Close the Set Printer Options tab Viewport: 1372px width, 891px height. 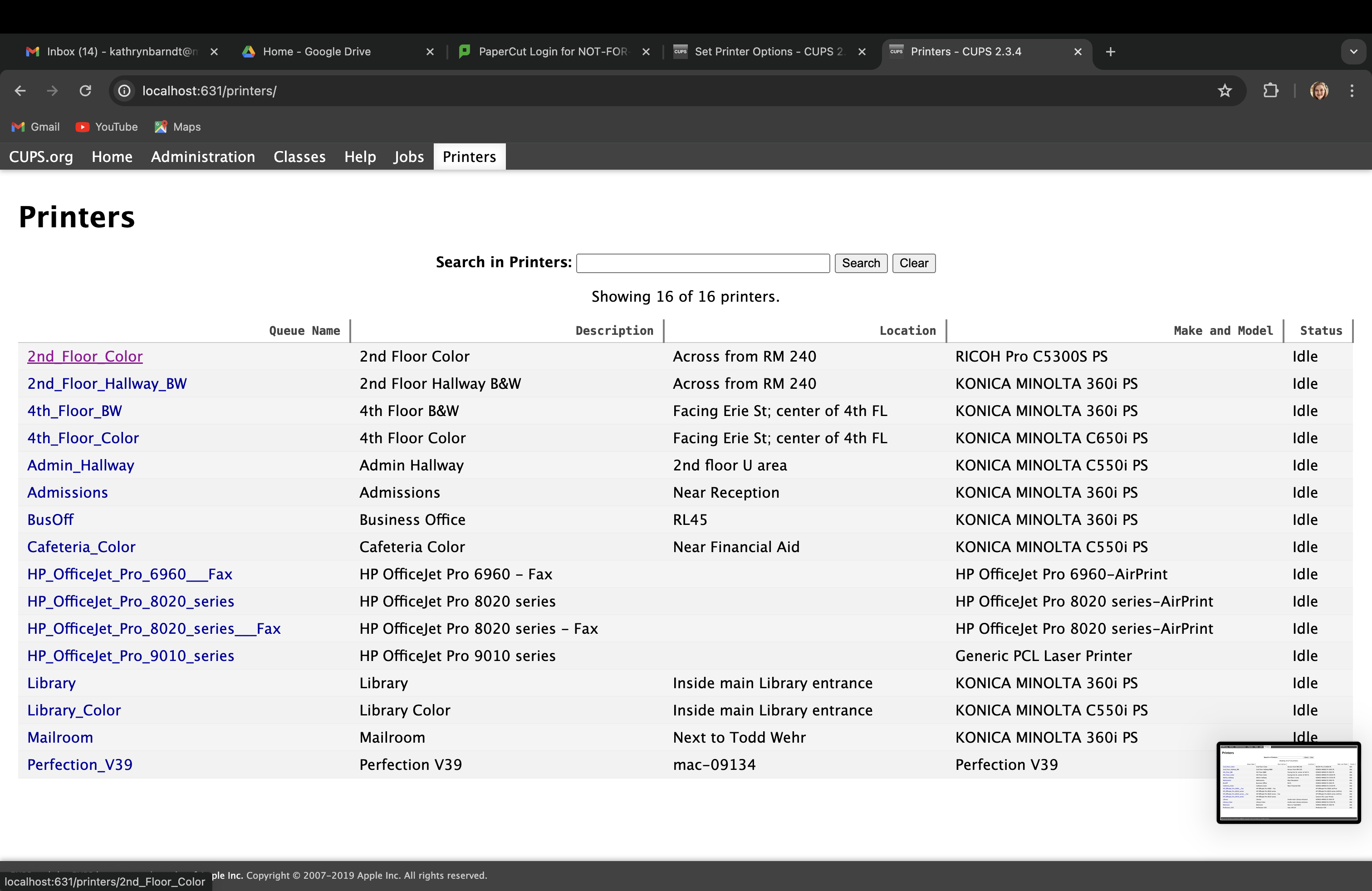click(x=862, y=52)
